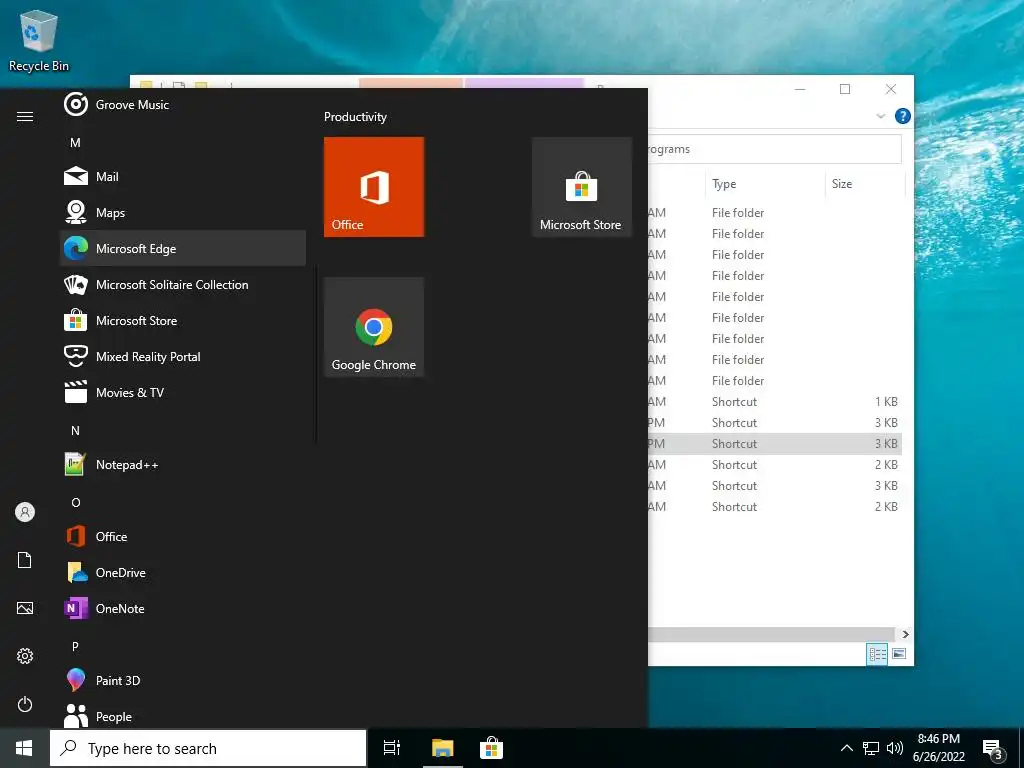The width and height of the screenshot is (1024, 768).
Task: Launch Notepad++ from the app list
Action: 182,464
